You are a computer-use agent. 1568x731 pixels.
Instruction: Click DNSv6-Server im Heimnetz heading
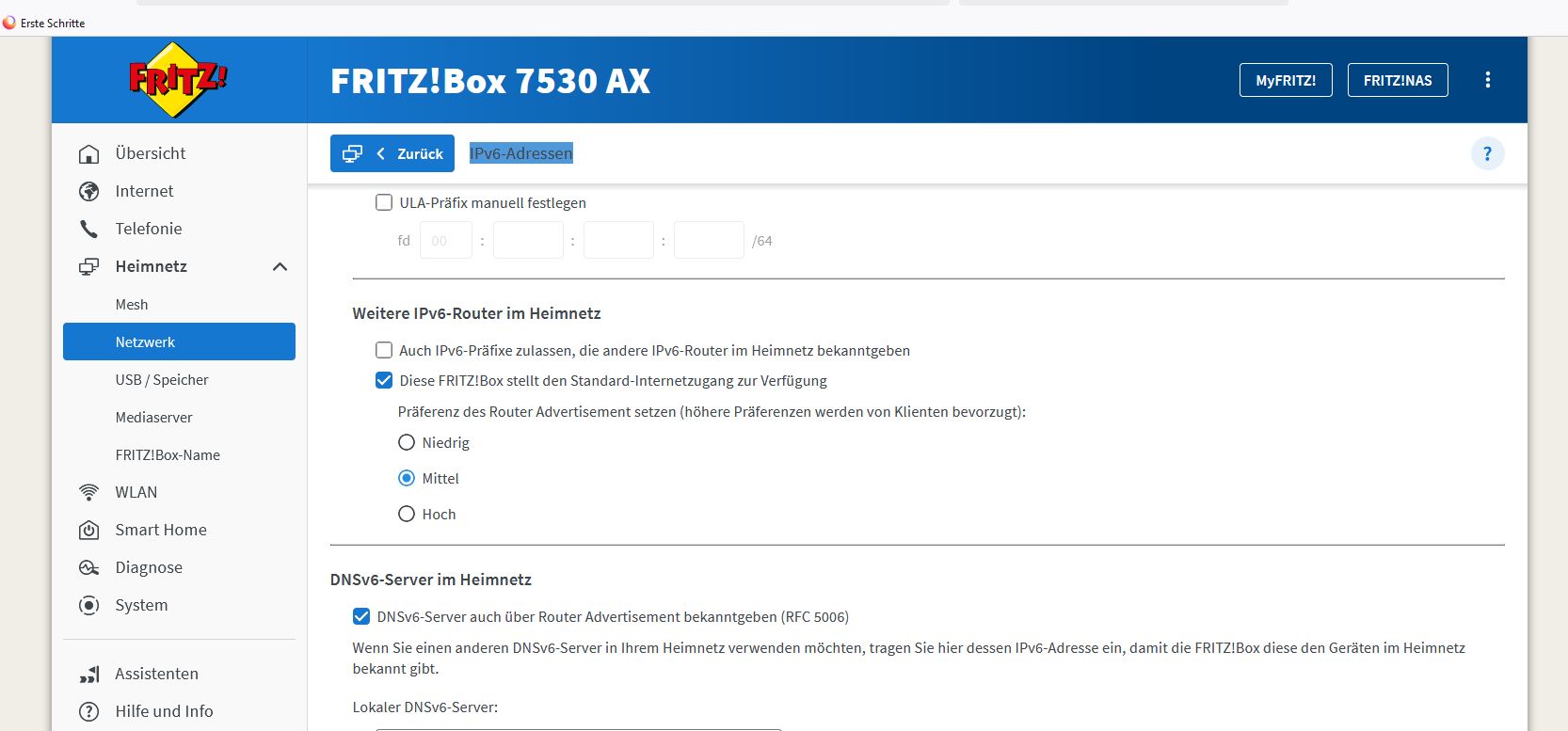point(431,580)
